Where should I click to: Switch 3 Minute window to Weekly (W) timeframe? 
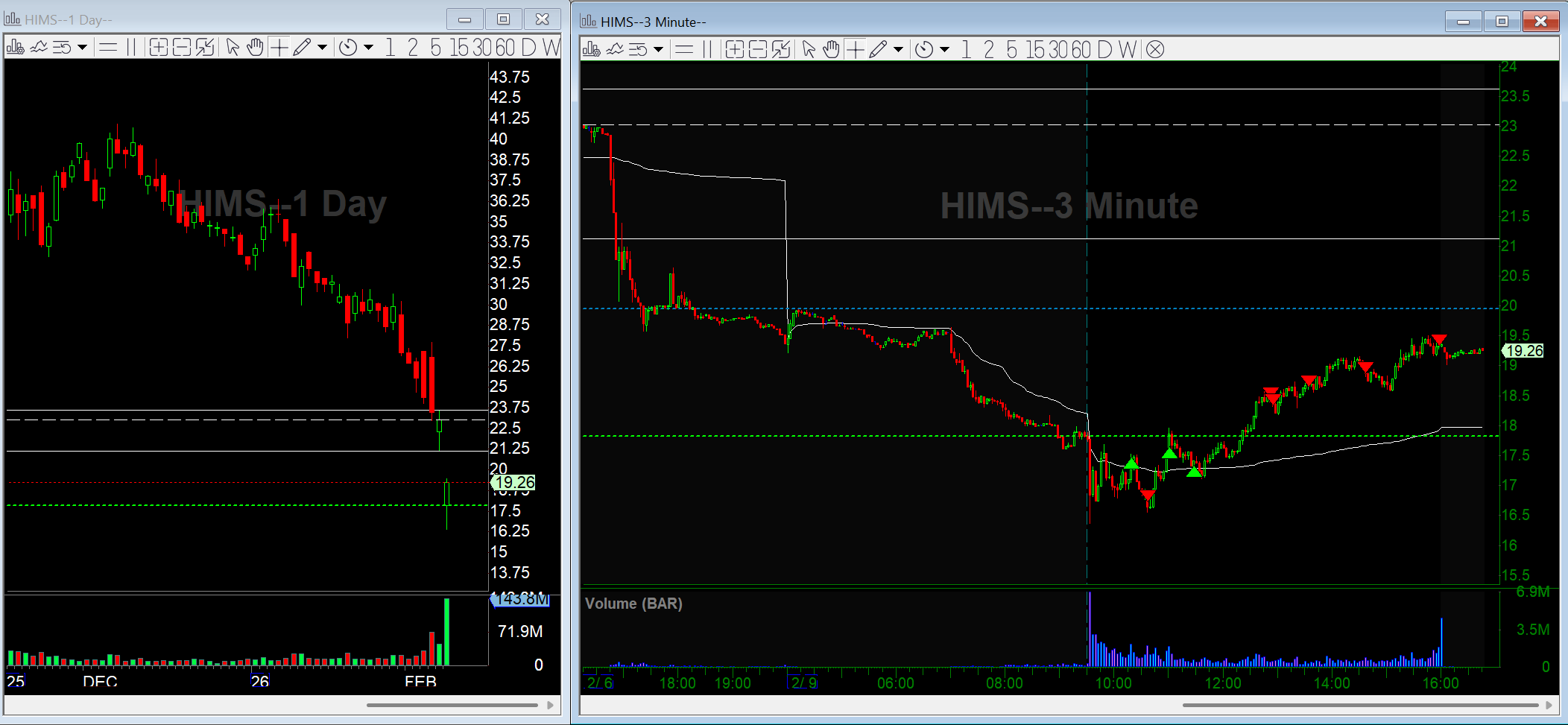(1128, 49)
